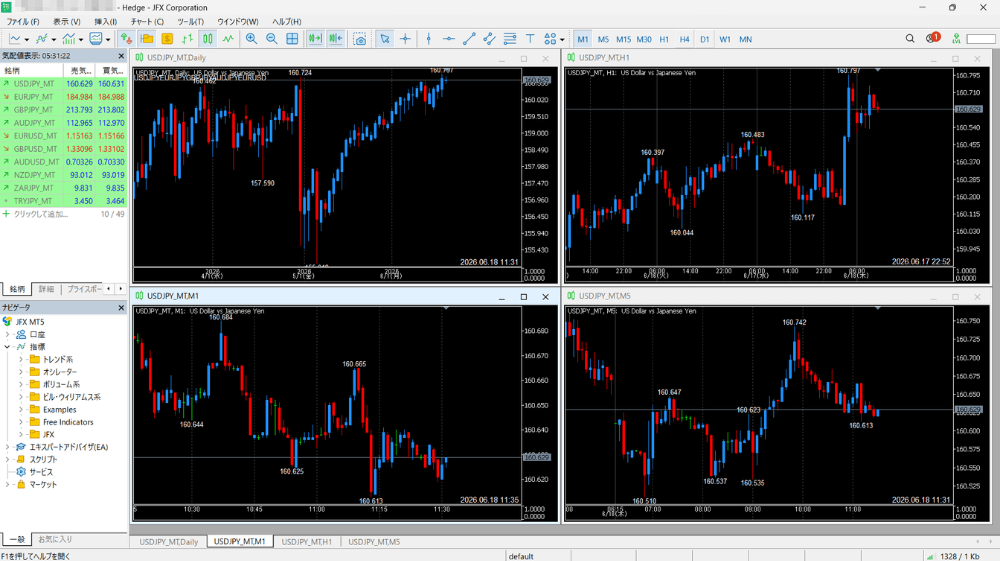
Task: Select the horizontal line drawing tool
Action: tap(449, 39)
